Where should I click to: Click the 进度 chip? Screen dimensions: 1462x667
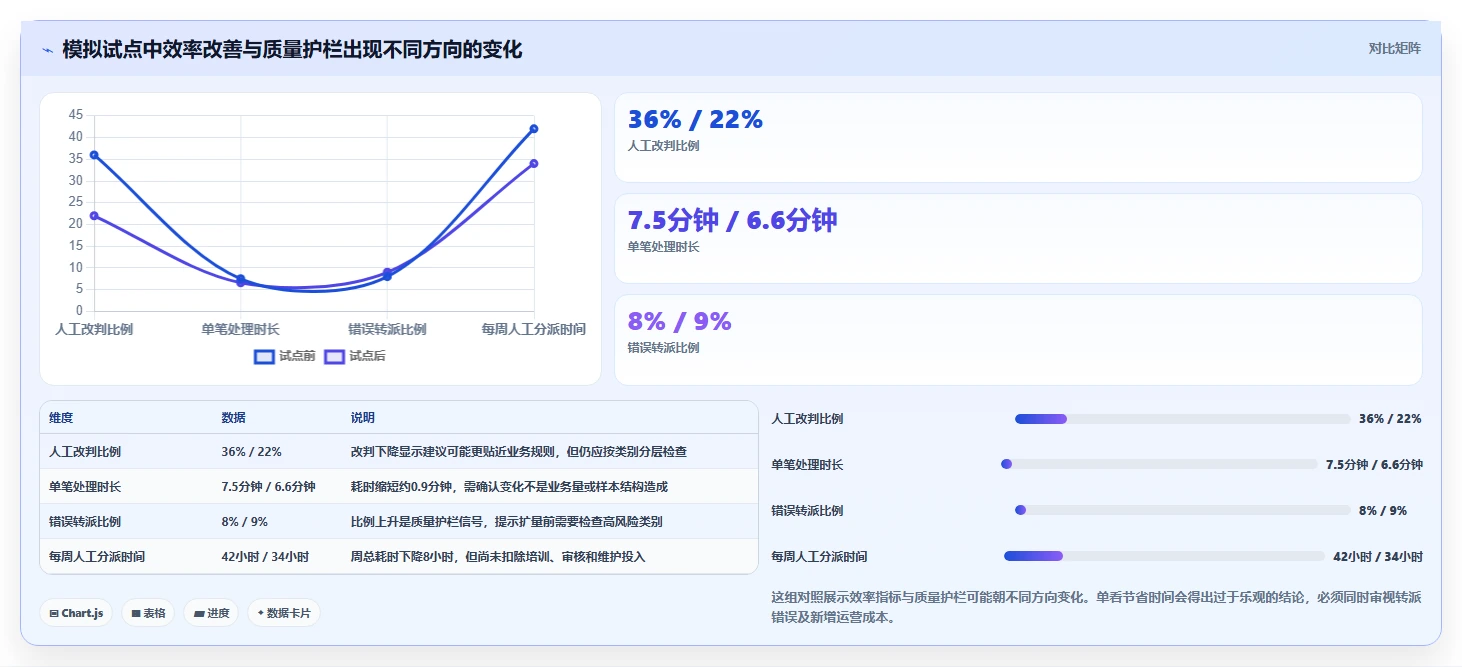pos(211,613)
